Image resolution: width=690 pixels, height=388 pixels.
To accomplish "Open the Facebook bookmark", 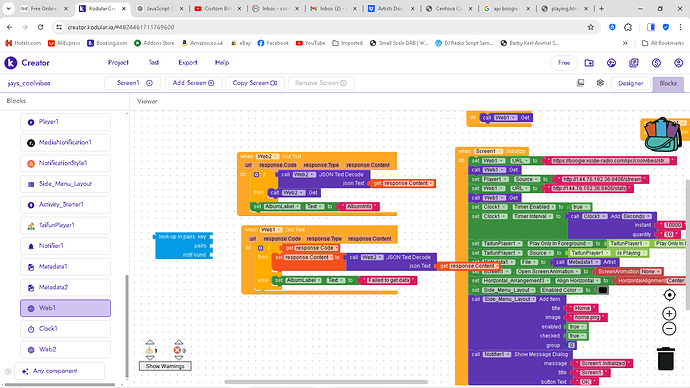I will (273, 43).
